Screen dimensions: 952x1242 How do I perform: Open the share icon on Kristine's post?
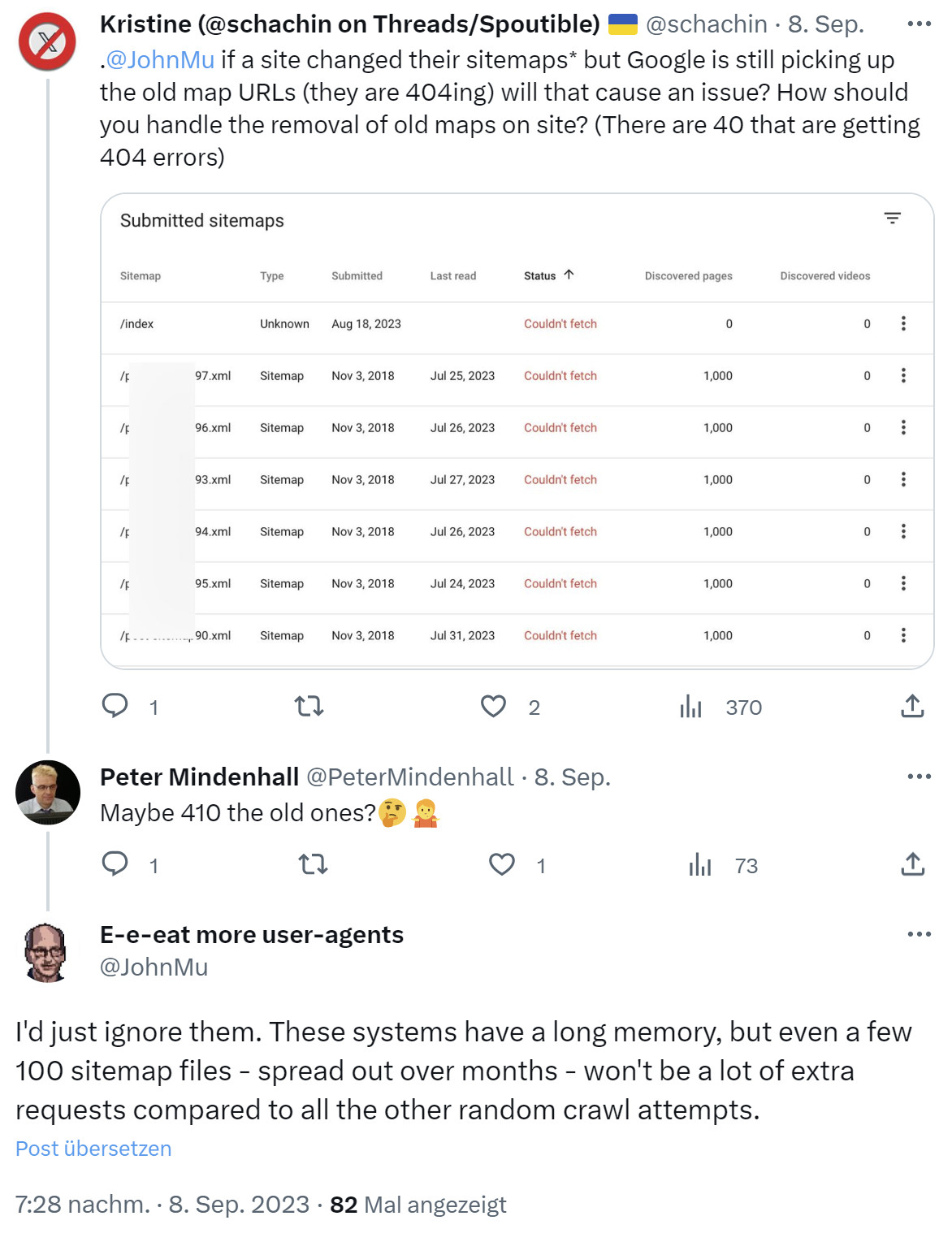pyautogui.click(x=913, y=707)
